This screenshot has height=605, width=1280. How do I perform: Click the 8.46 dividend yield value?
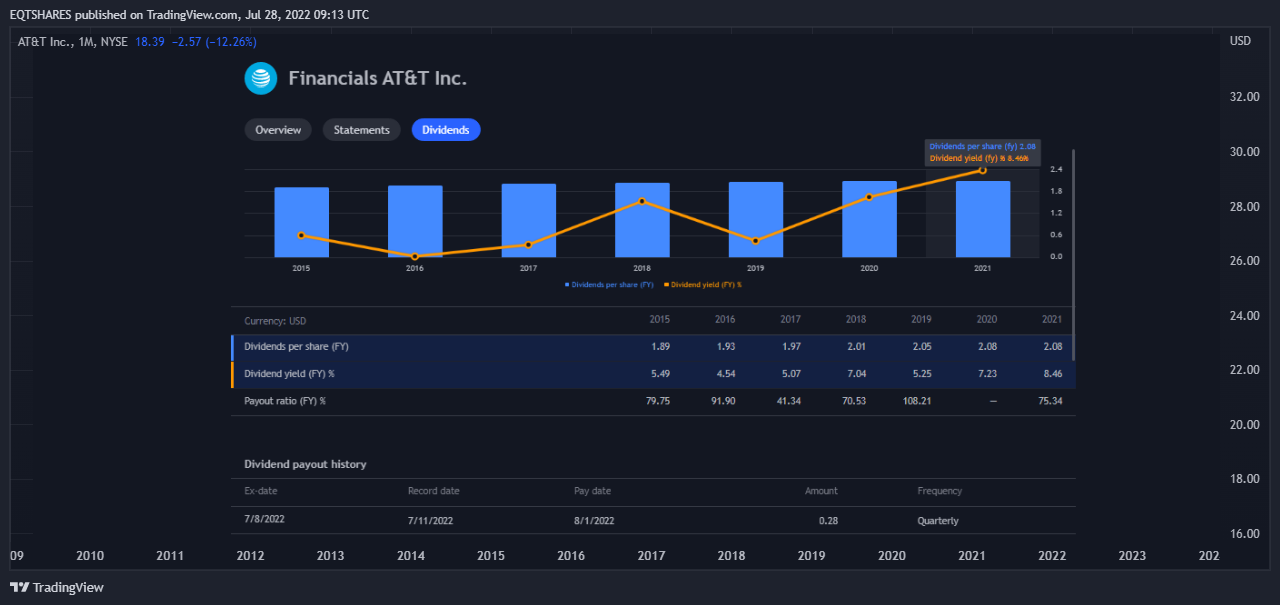[x=1051, y=374]
